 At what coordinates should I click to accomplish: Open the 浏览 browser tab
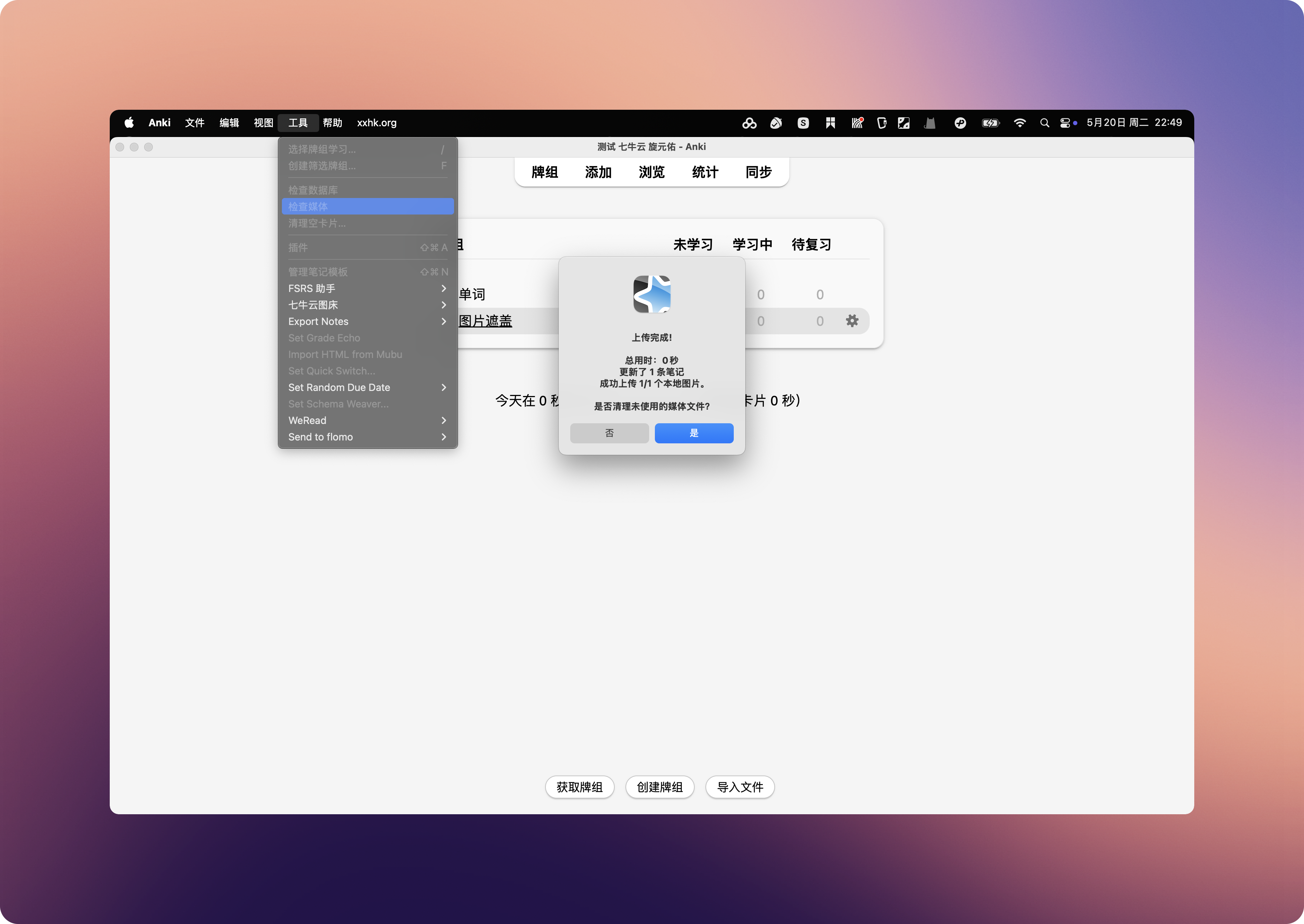pyautogui.click(x=651, y=173)
